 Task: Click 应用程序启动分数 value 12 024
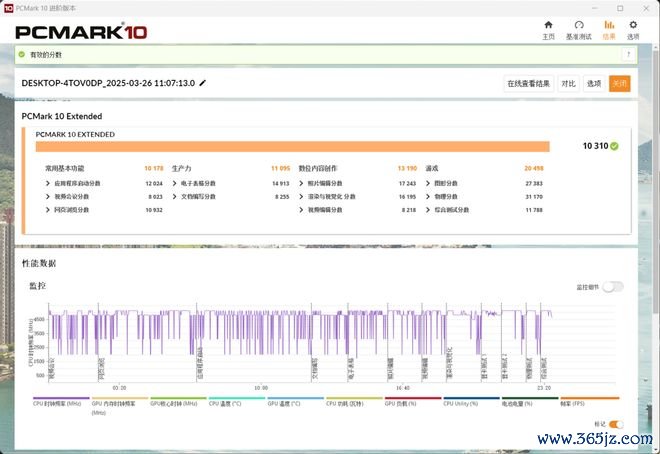tap(154, 183)
